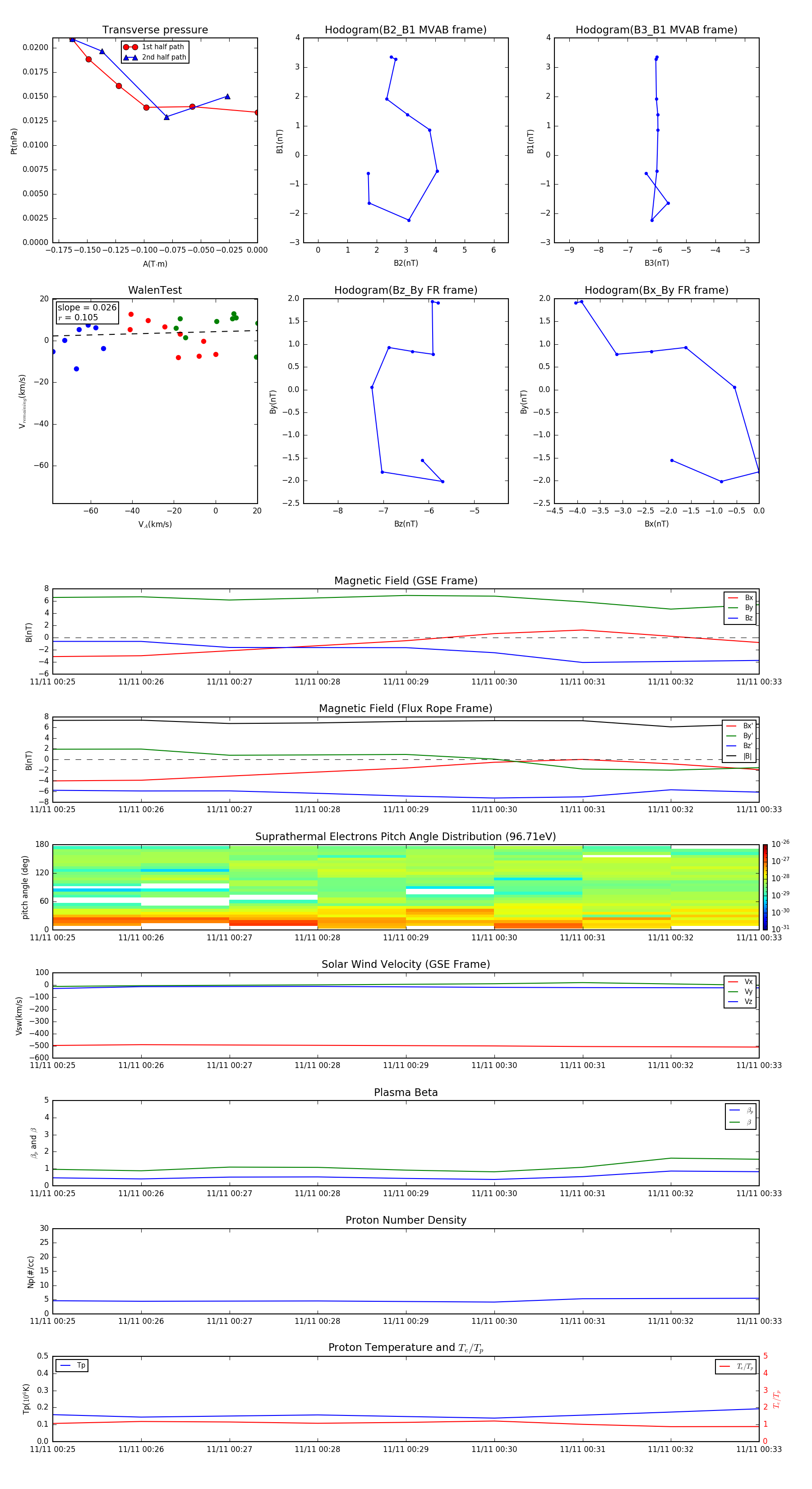Screen dimensions: 812x1489
Task: Click the "B3(nT)" x-axis label
Action: tap(656, 263)
